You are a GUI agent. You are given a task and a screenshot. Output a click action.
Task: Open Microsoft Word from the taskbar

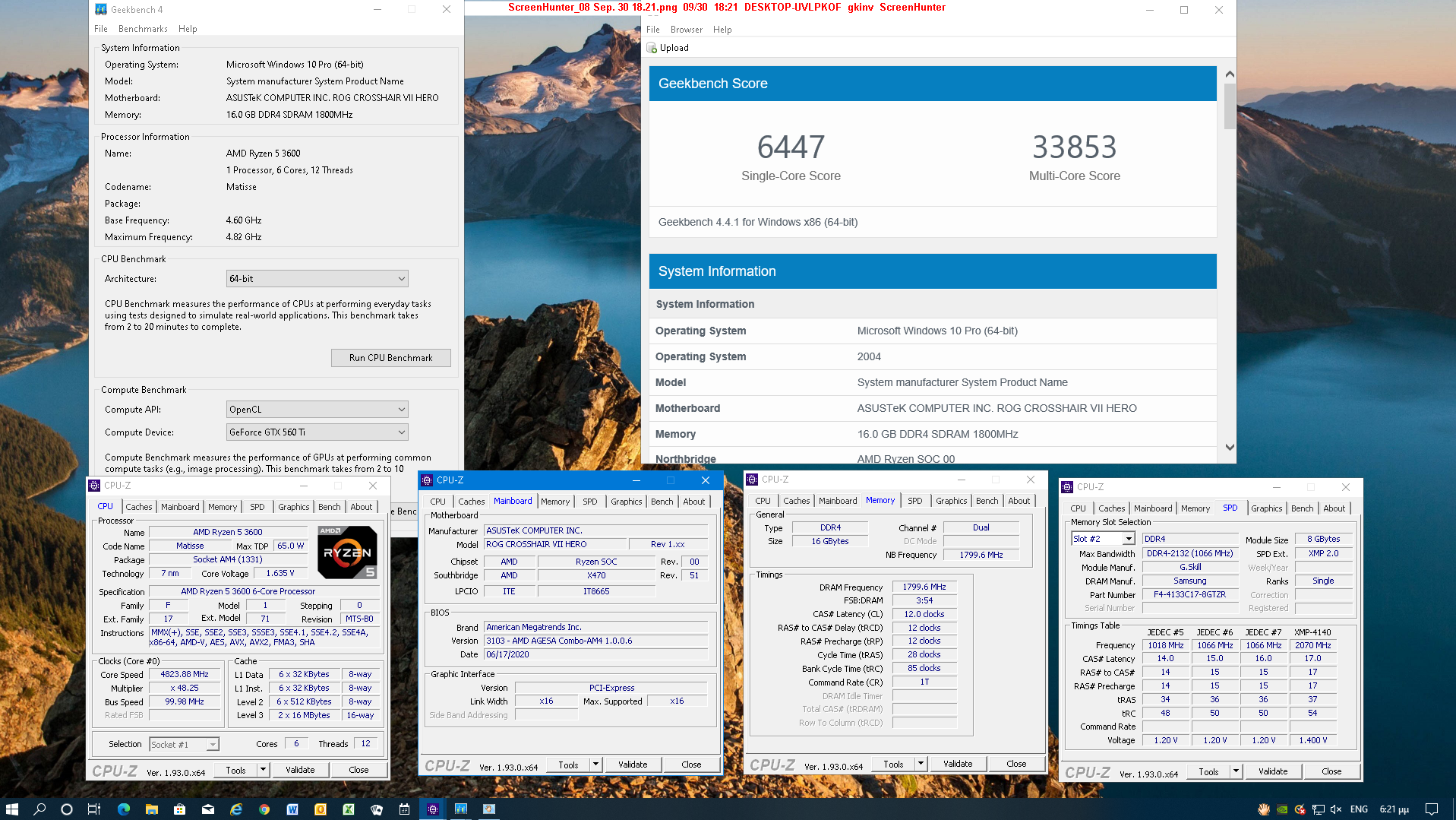pyautogui.click(x=292, y=809)
